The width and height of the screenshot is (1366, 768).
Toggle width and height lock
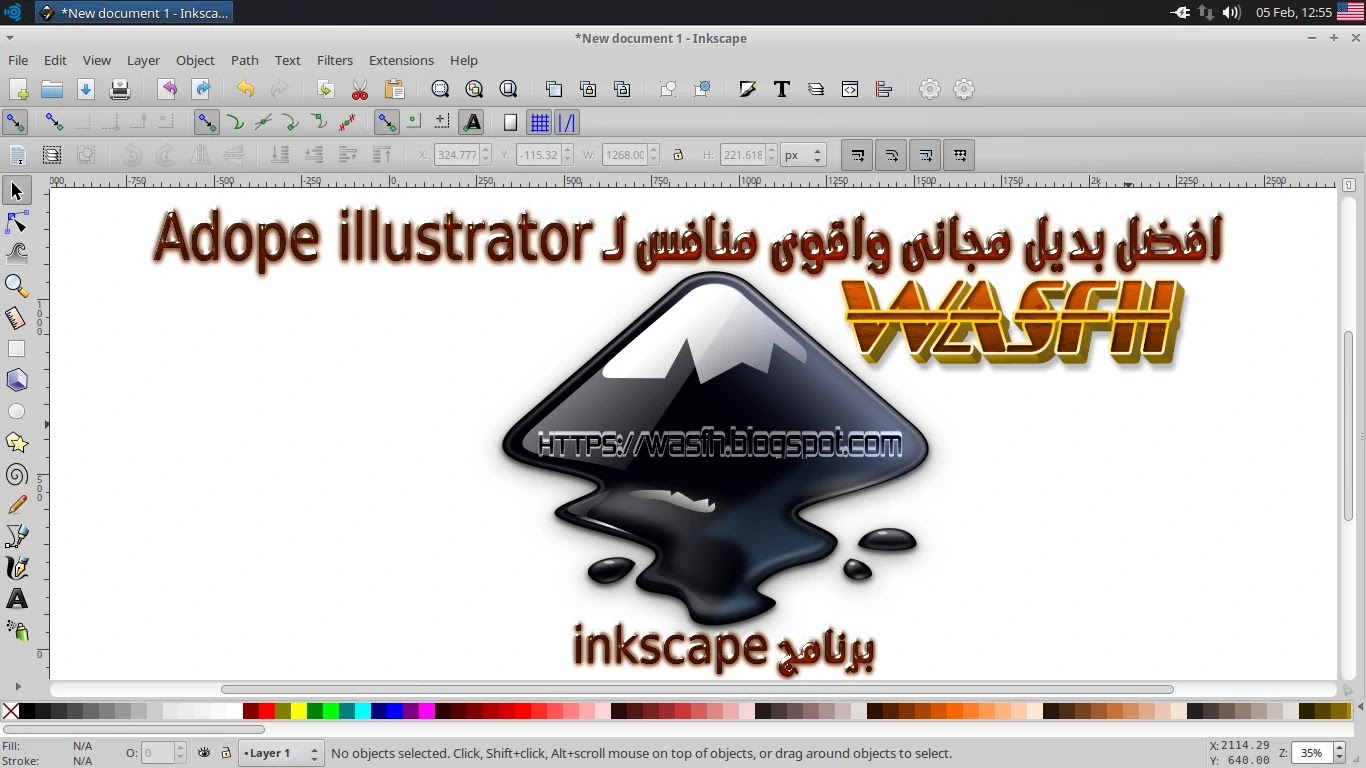click(678, 155)
